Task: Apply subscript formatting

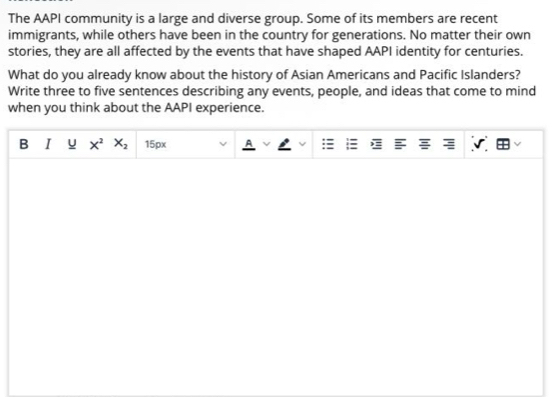Action: [x=120, y=144]
